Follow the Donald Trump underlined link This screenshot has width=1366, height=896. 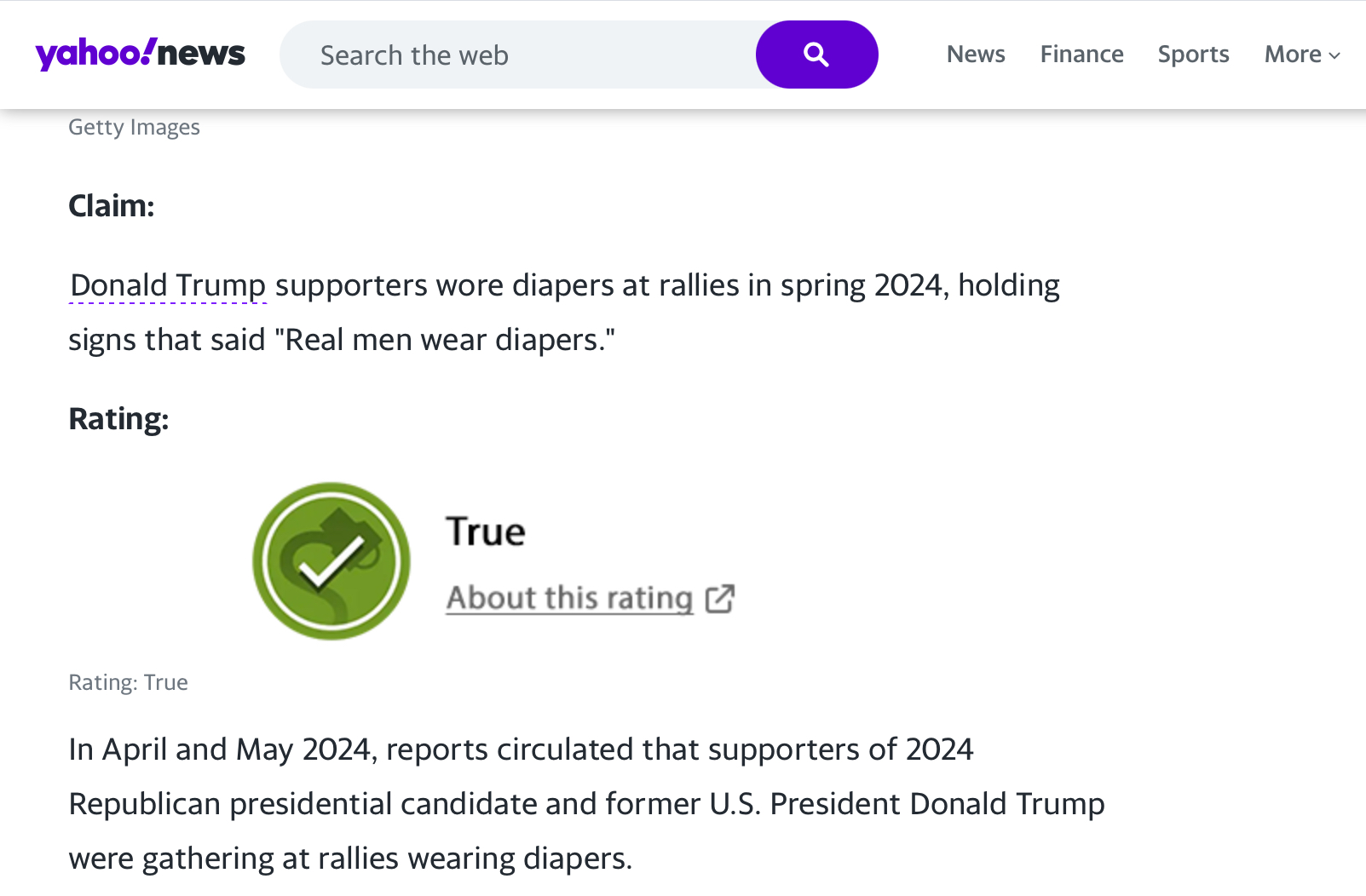coord(168,285)
